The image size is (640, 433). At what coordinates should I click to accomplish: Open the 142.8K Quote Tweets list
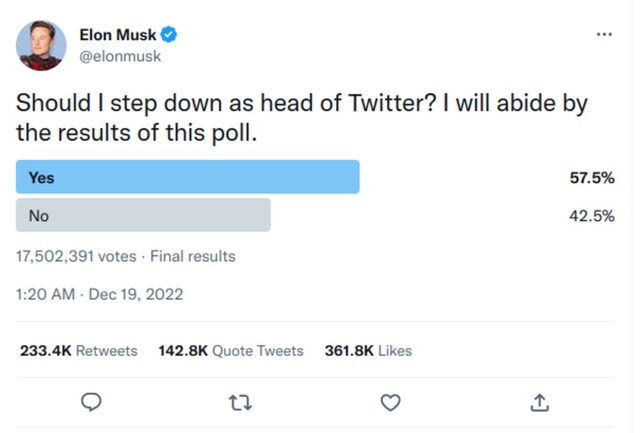231,351
